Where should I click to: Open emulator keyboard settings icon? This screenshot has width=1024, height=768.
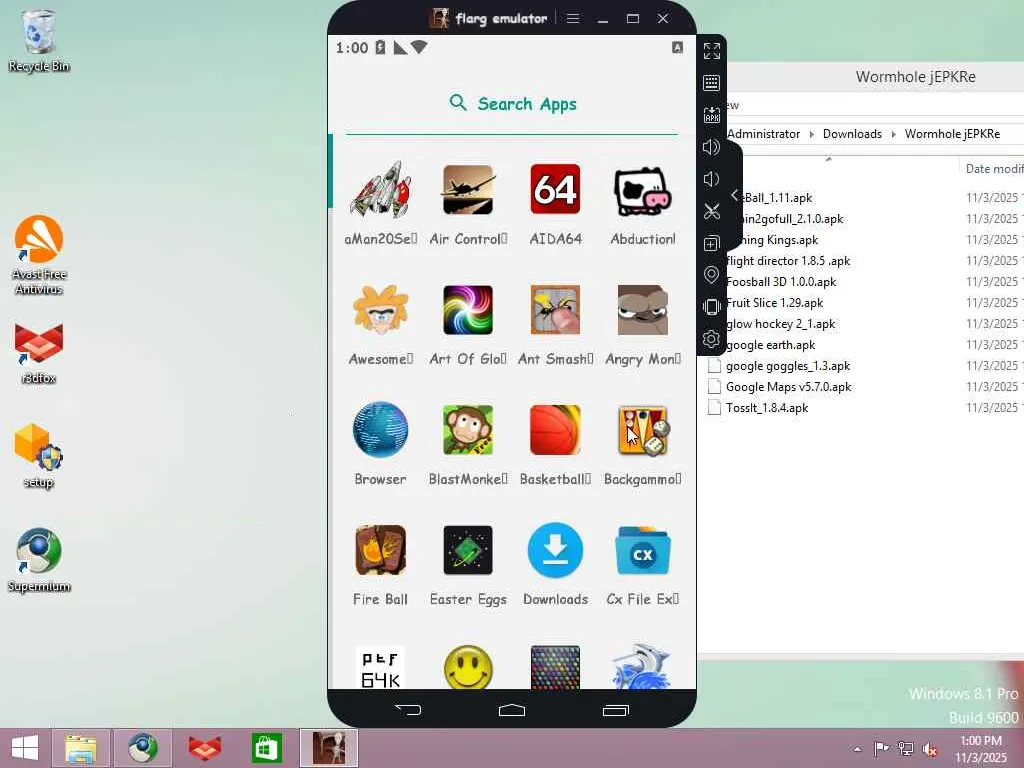[712, 83]
